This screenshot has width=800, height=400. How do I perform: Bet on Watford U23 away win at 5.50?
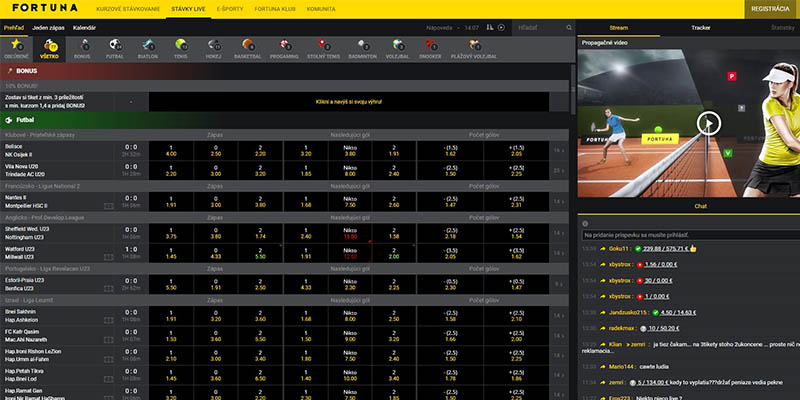[x=260, y=253]
